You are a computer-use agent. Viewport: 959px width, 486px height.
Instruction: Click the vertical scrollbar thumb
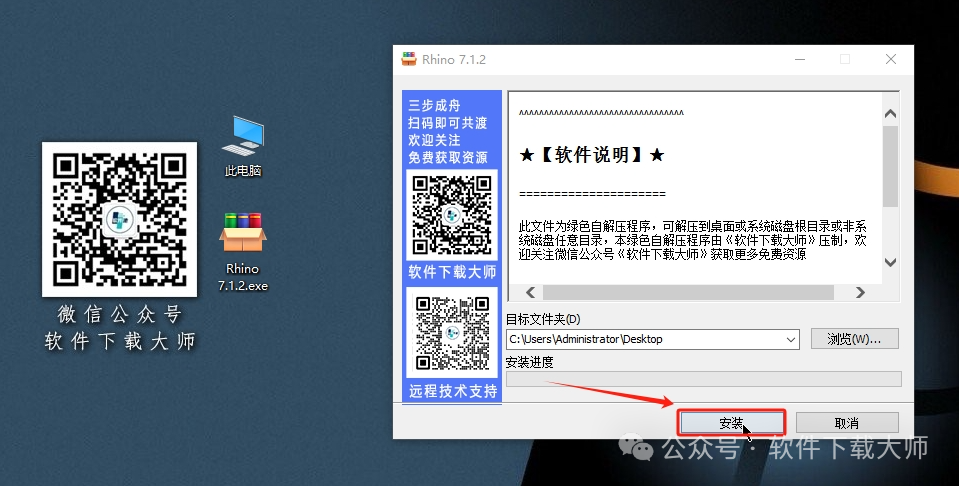[x=890, y=166]
